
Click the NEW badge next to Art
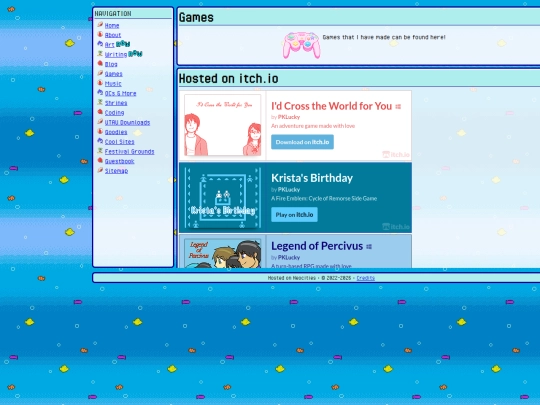point(123,44)
